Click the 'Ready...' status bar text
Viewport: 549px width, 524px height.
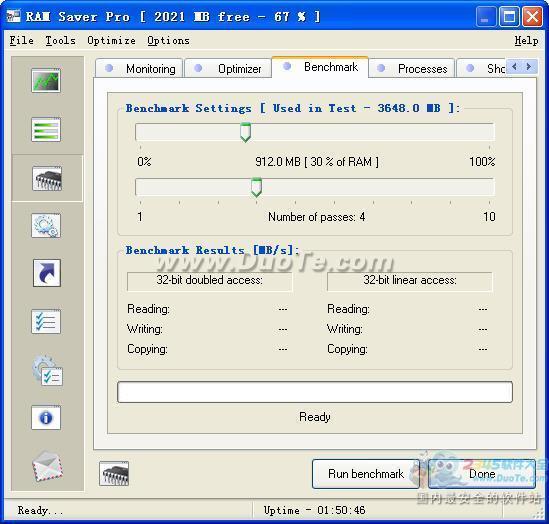(41, 510)
